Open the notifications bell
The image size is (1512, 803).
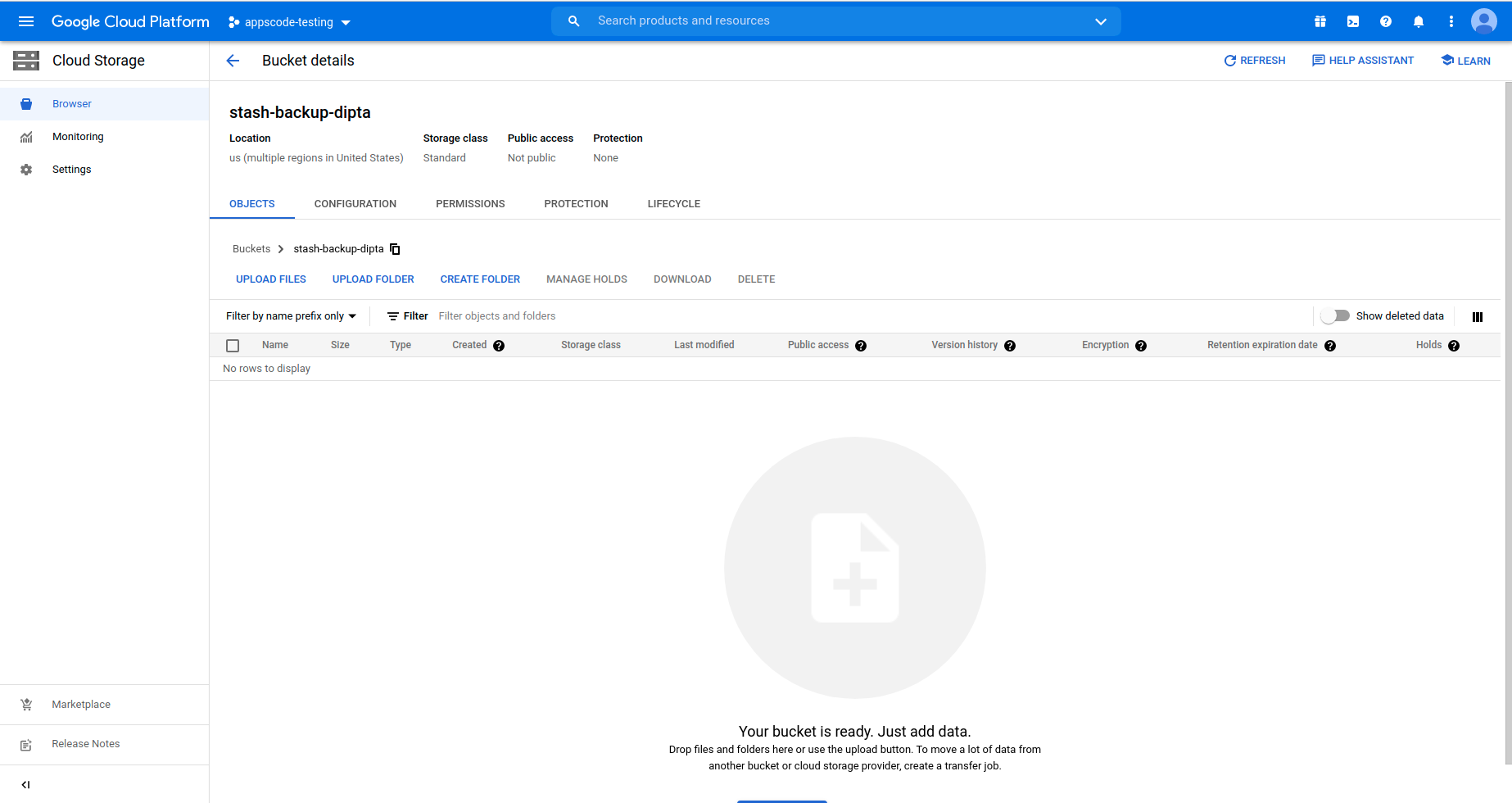coord(1418,21)
